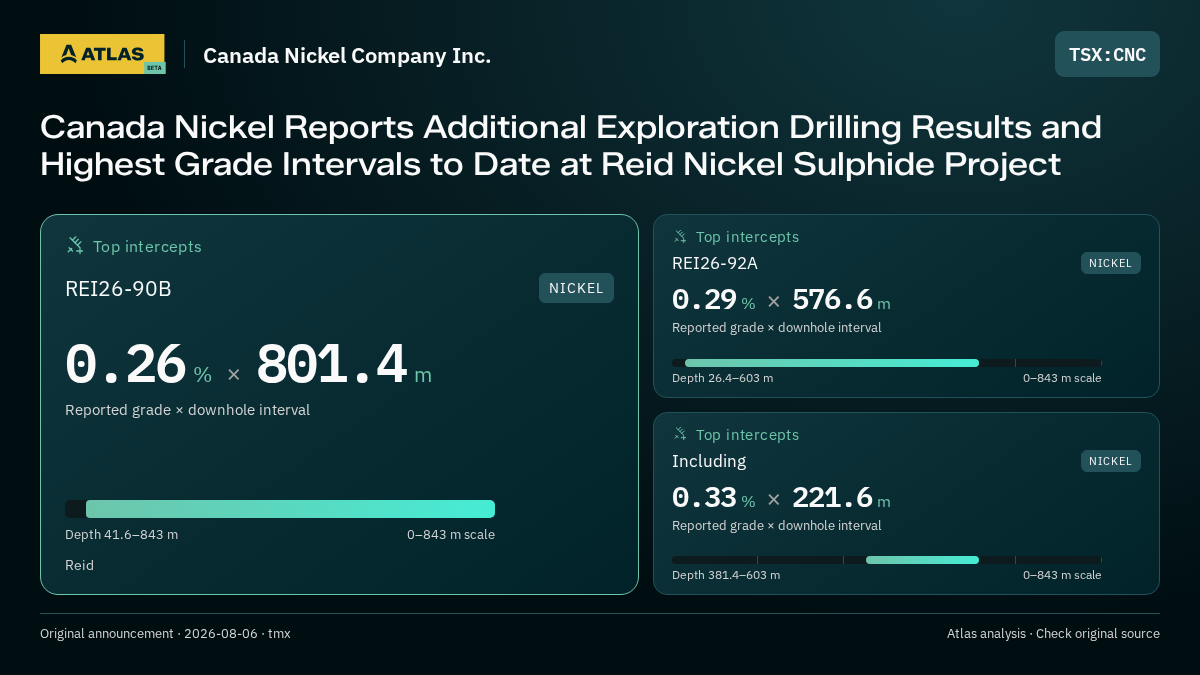The height and width of the screenshot is (675, 1200).
Task: Click the Canada Nickel Company Inc. name
Action: [347, 55]
